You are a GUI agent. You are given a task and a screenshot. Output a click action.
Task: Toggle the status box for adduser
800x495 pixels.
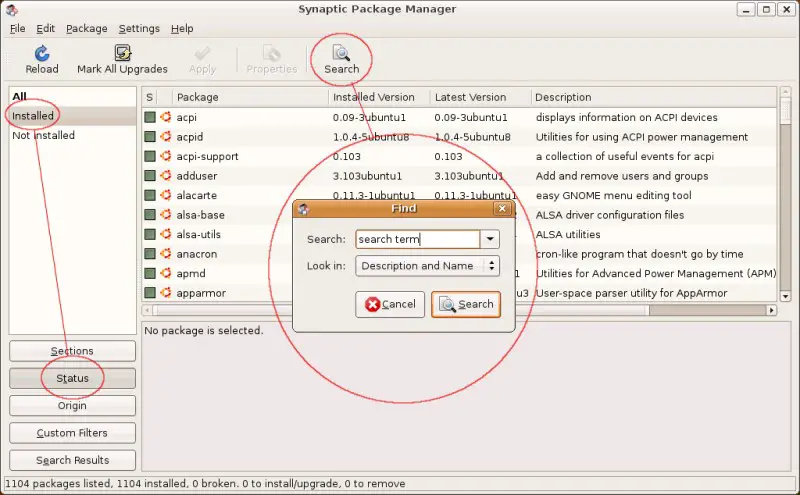pos(149,176)
